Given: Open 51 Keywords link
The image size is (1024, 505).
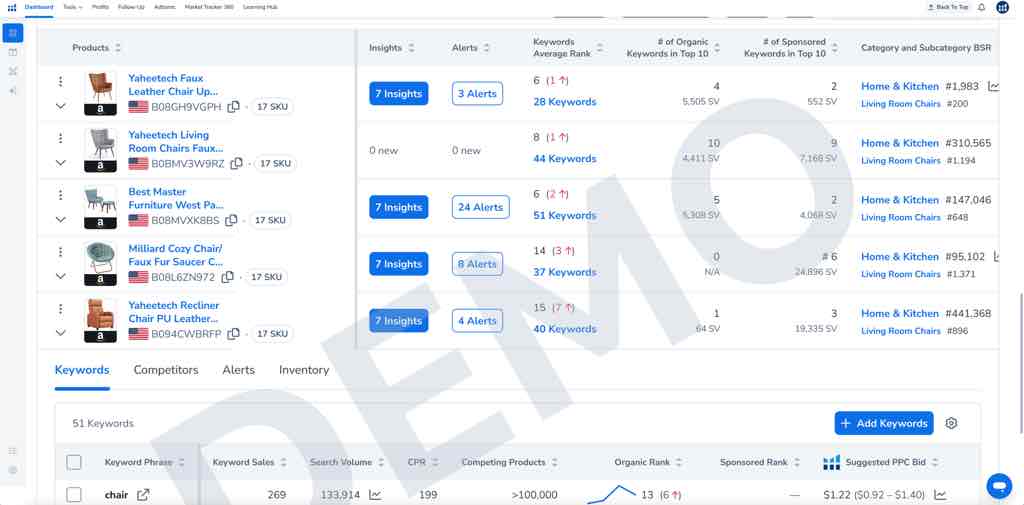Looking at the screenshot, I should coord(565,216).
